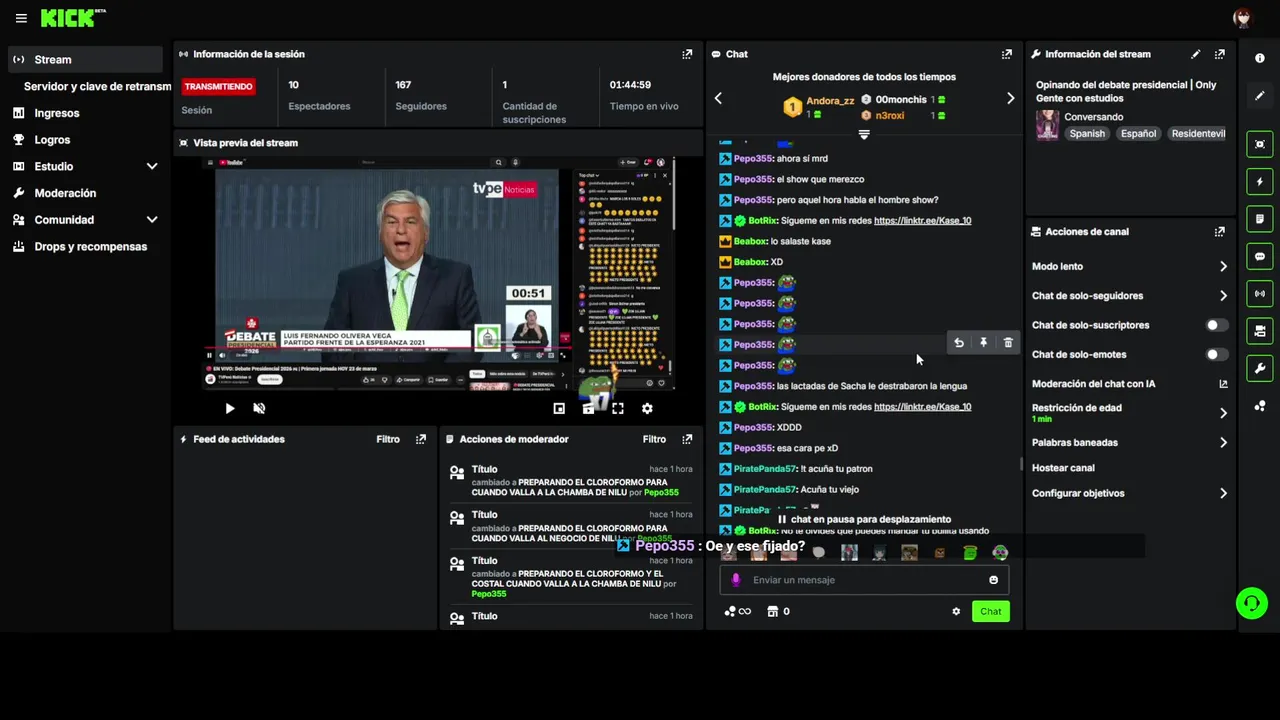
Task: Click the three-dots community icon in right sidebar
Action: [x=1259, y=406]
